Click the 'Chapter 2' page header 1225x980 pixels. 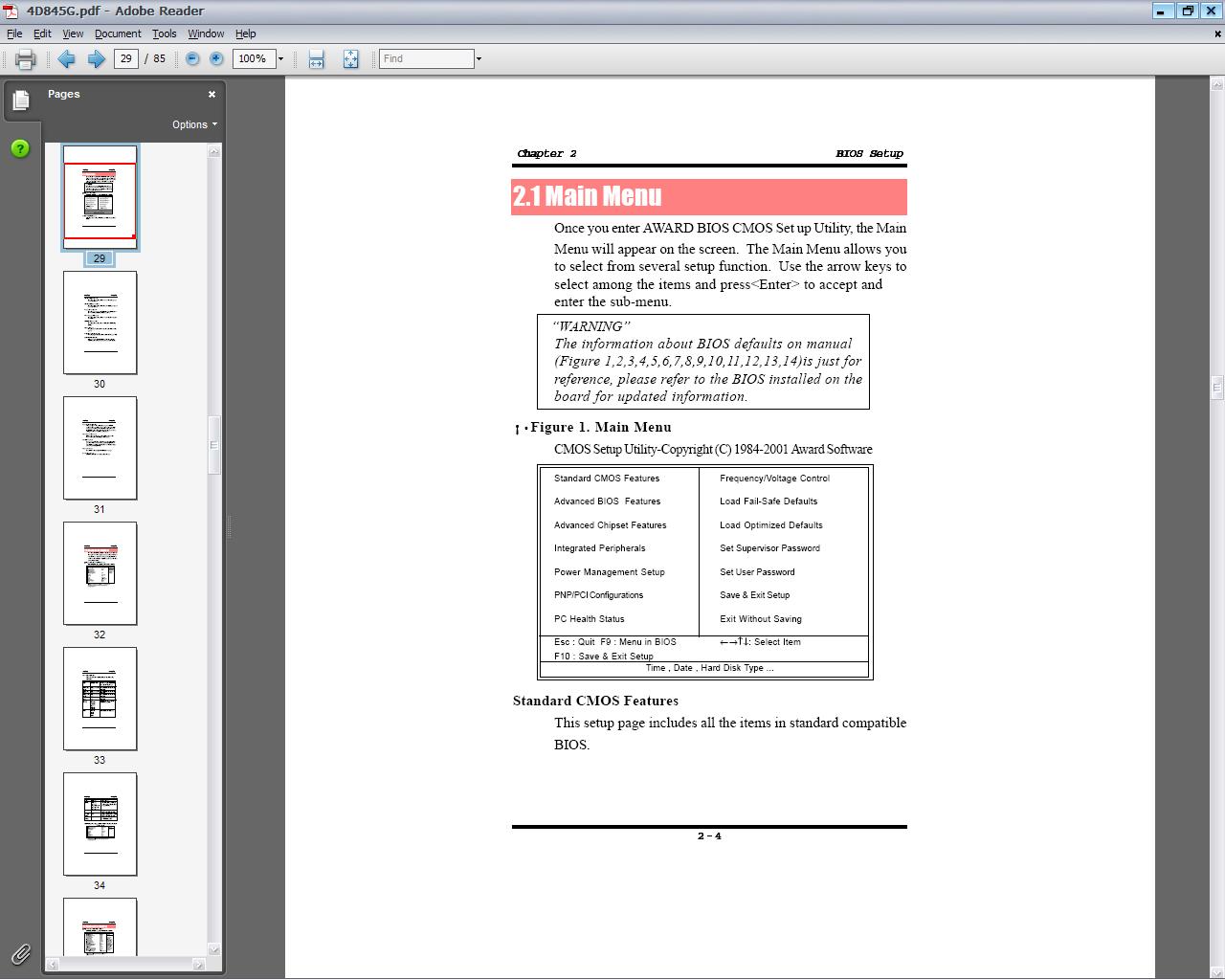point(546,154)
